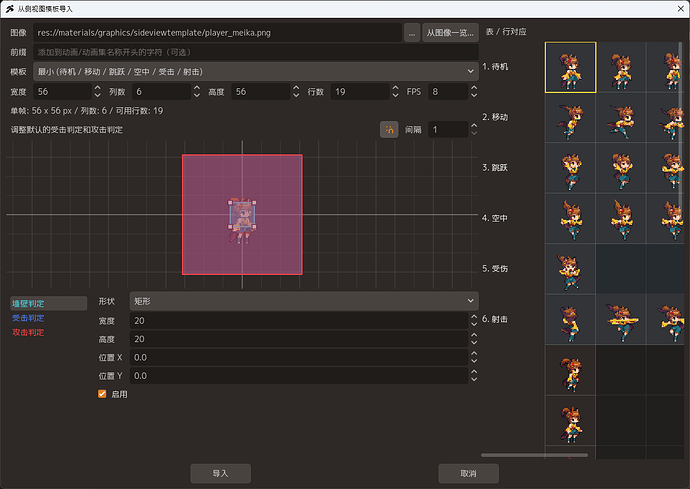Click the '6. 射击' row label
This screenshot has width=690, height=489.
point(495,319)
